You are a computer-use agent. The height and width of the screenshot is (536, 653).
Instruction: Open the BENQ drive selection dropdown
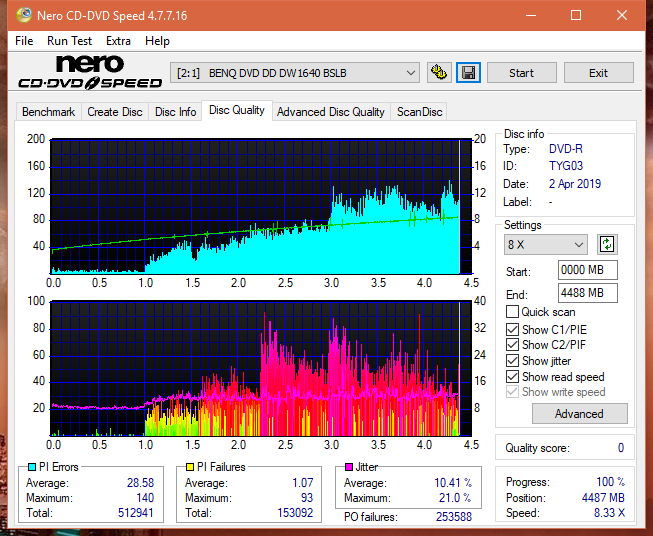click(295, 73)
